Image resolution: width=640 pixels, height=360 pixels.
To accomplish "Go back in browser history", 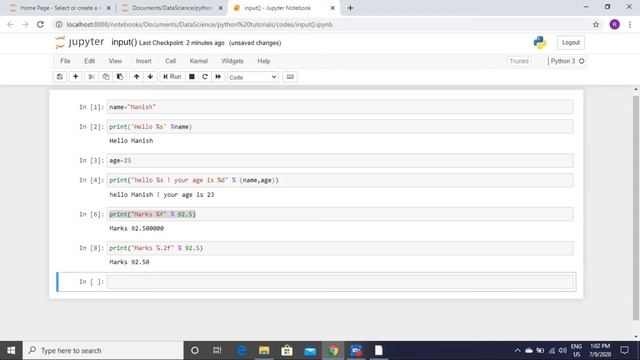I will point(10,24).
